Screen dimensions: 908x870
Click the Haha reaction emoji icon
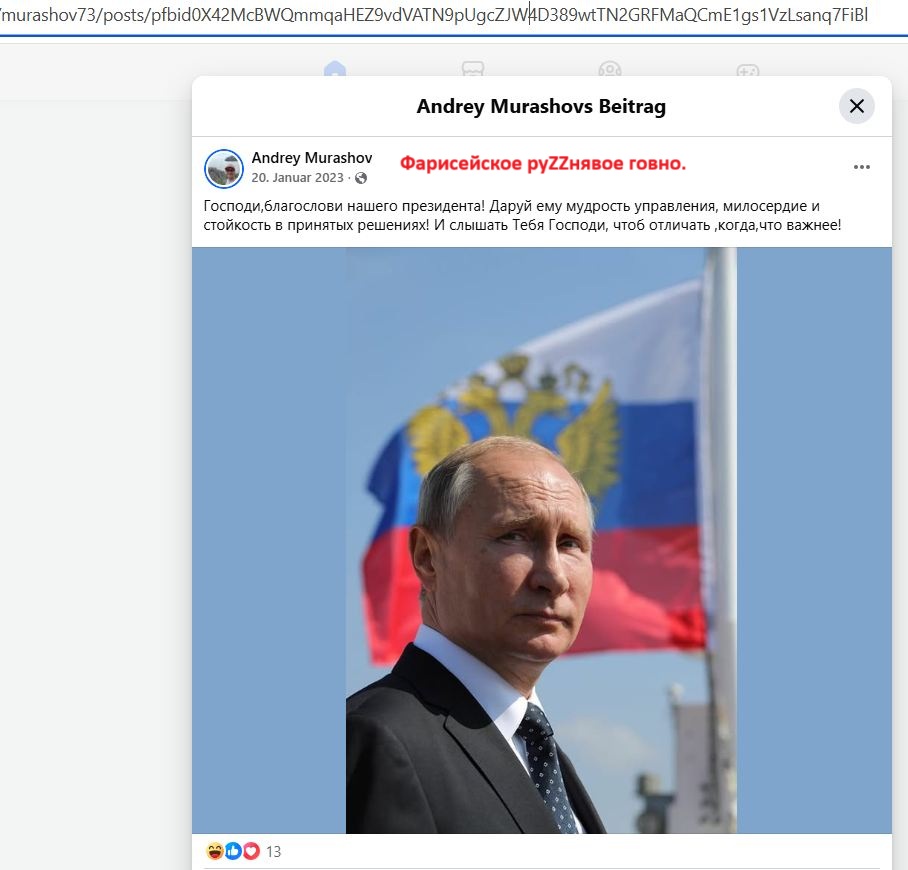coord(215,851)
